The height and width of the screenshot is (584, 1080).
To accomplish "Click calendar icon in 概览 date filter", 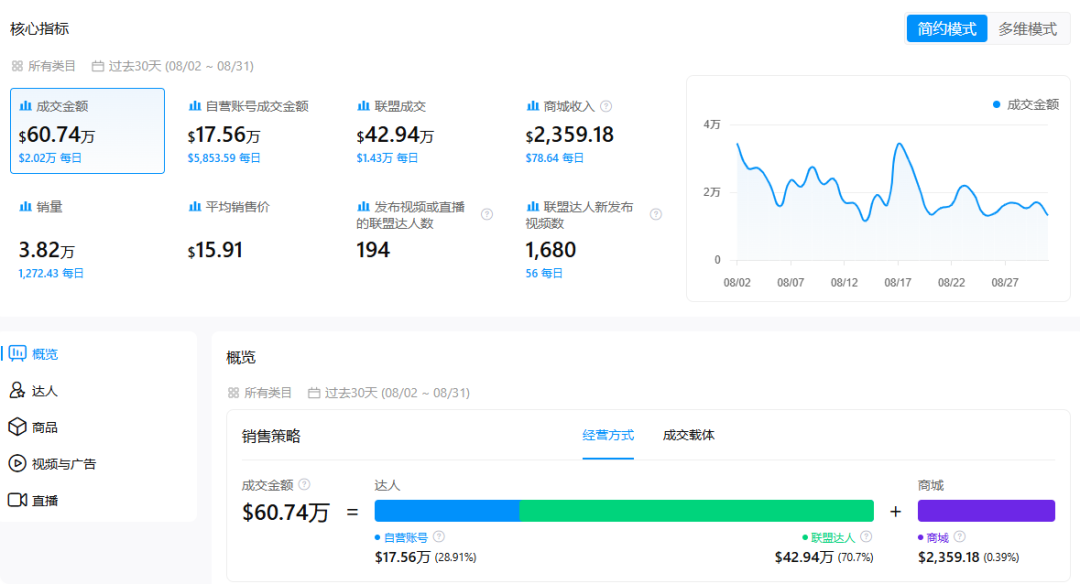I will pyautogui.click(x=314, y=393).
